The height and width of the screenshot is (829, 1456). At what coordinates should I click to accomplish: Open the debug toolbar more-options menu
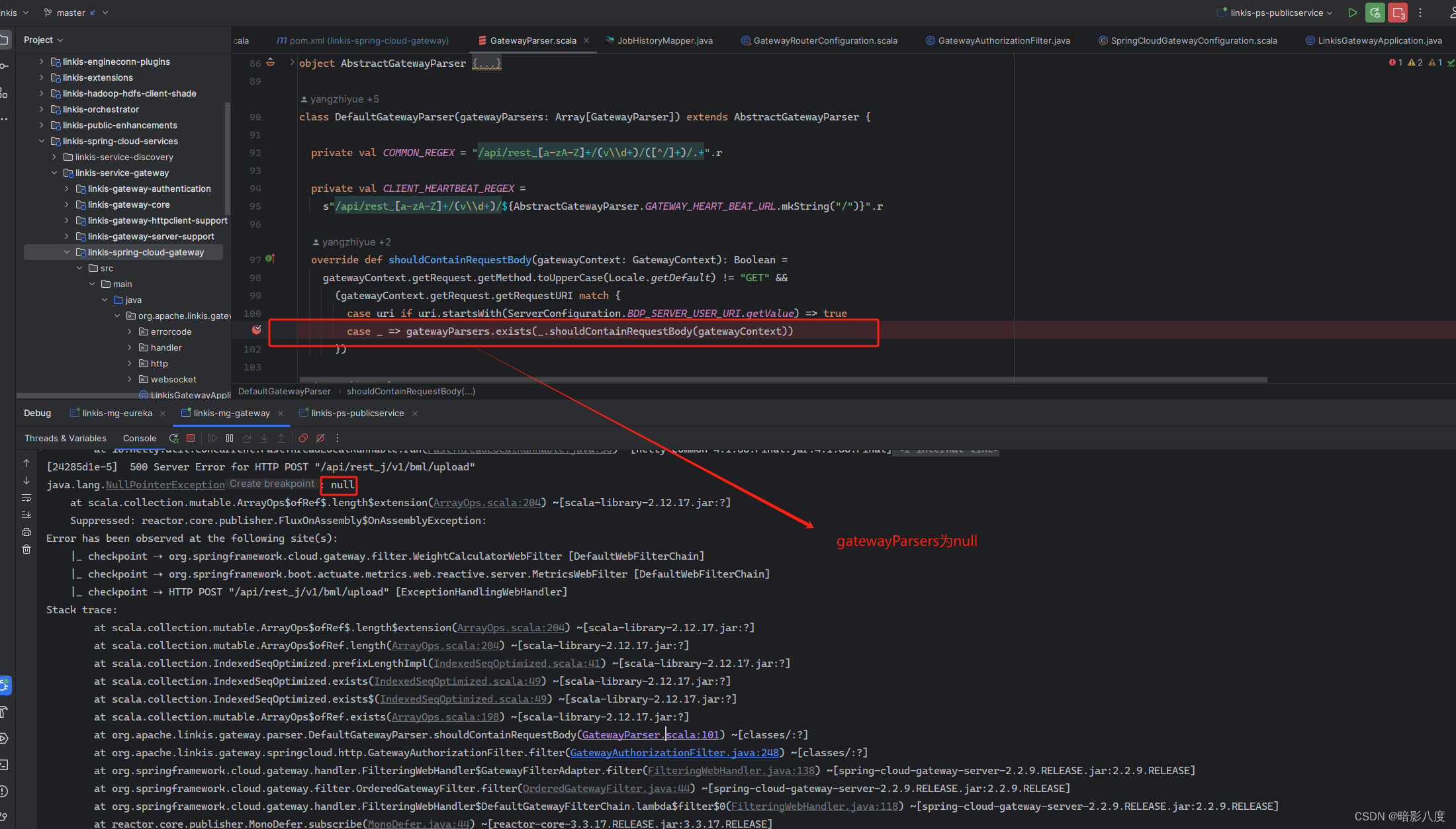(338, 438)
